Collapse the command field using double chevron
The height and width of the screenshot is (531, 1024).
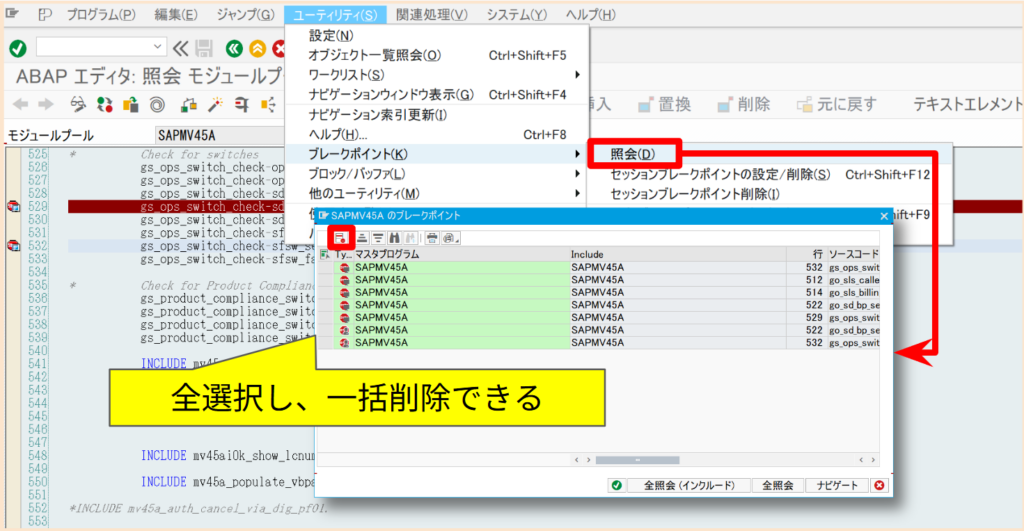181,48
